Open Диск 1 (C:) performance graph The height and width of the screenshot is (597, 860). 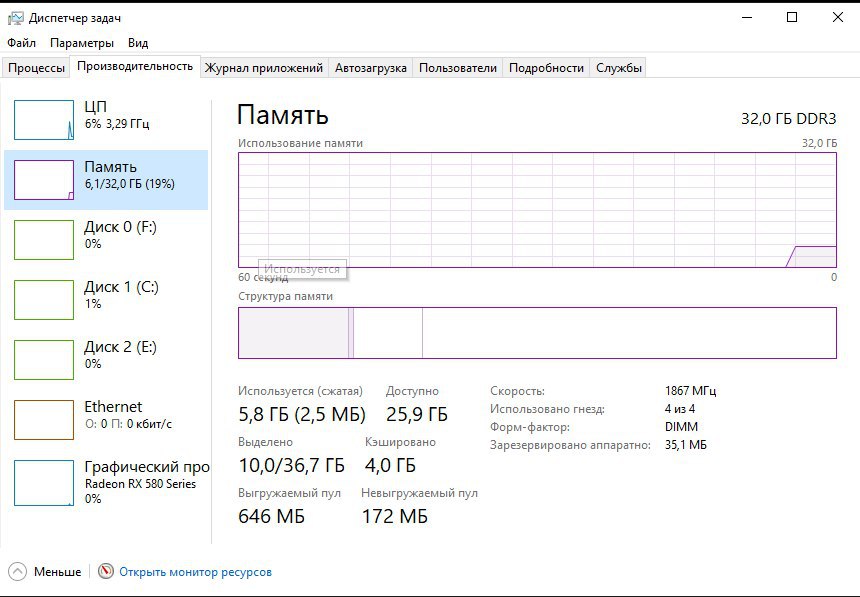44,300
